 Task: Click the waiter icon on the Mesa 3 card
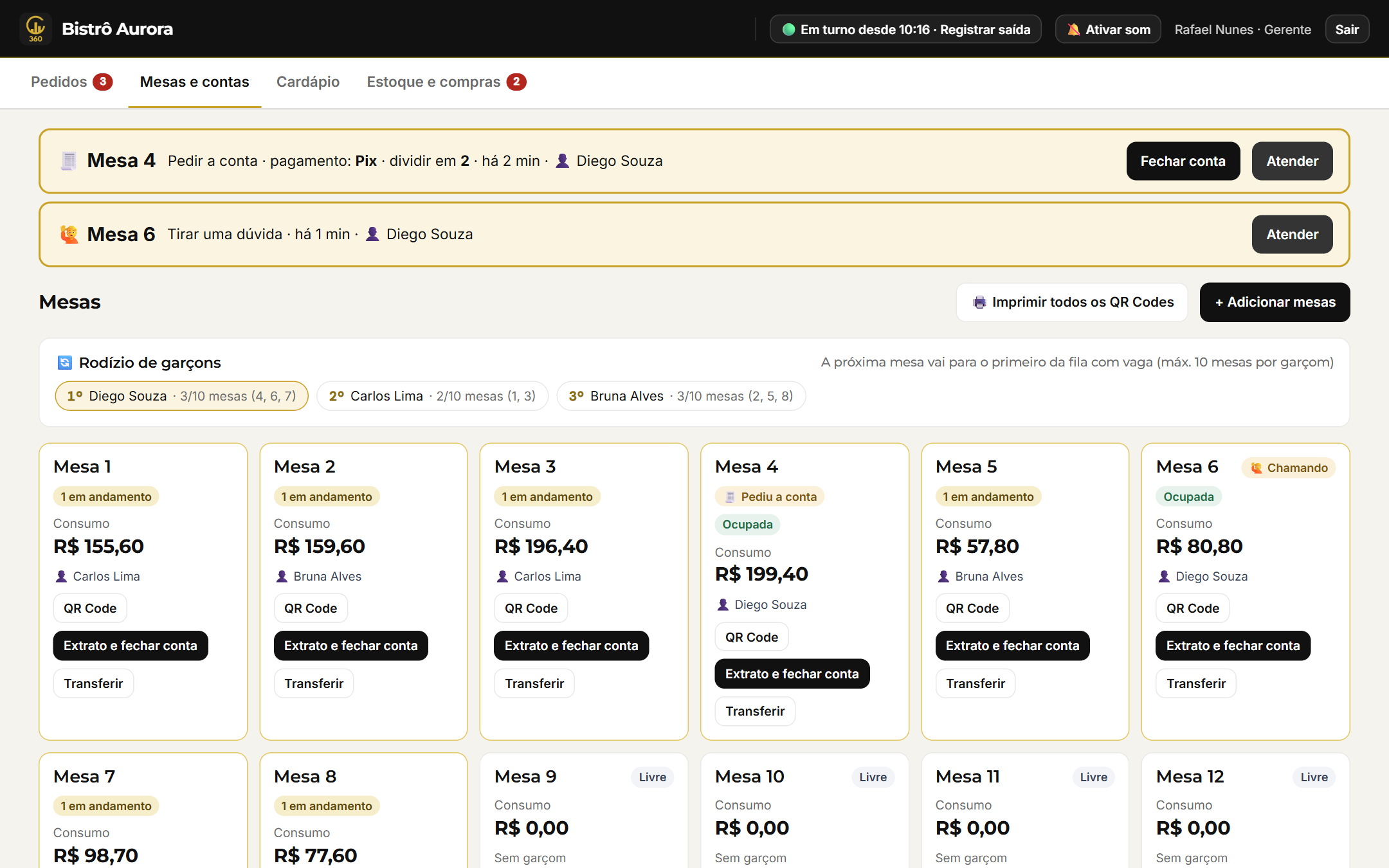[x=502, y=577]
